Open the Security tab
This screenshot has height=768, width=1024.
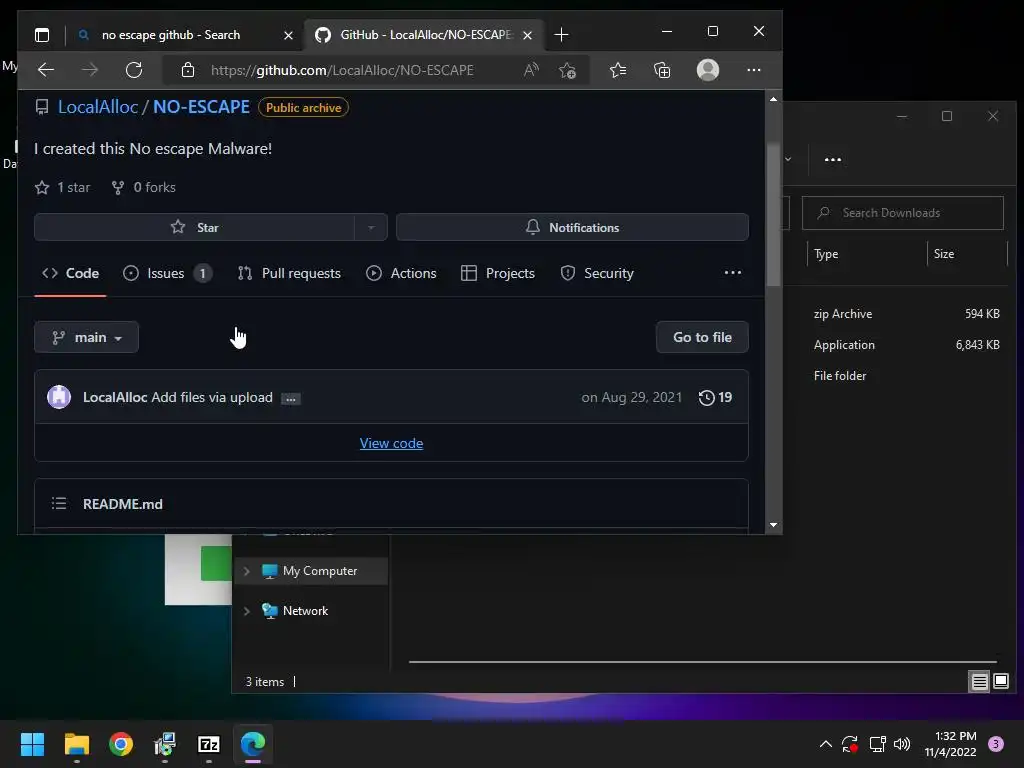(x=597, y=273)
